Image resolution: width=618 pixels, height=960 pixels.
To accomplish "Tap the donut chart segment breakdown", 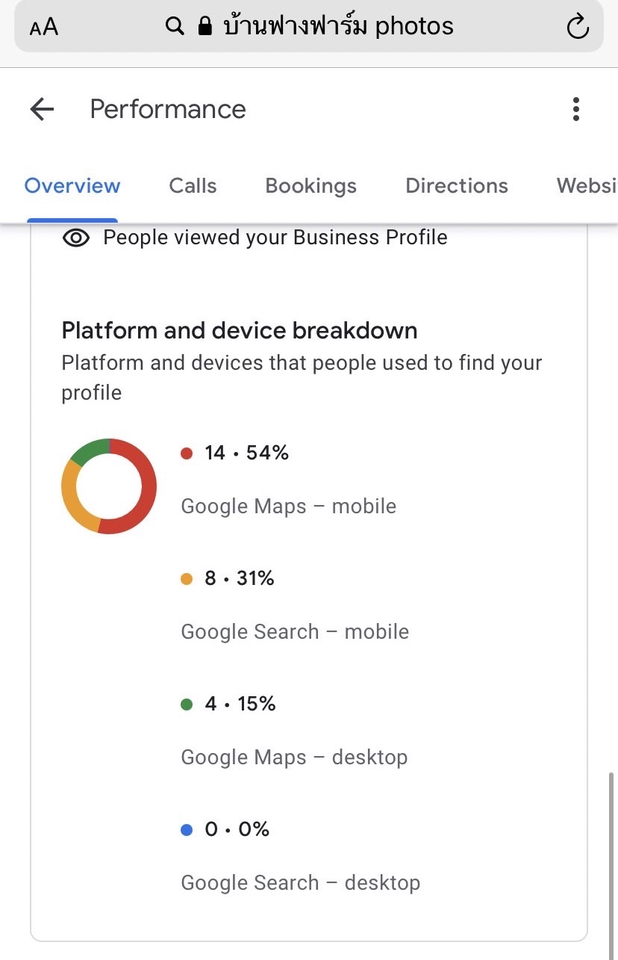I will pyautogui.click(x=108, y=486).
